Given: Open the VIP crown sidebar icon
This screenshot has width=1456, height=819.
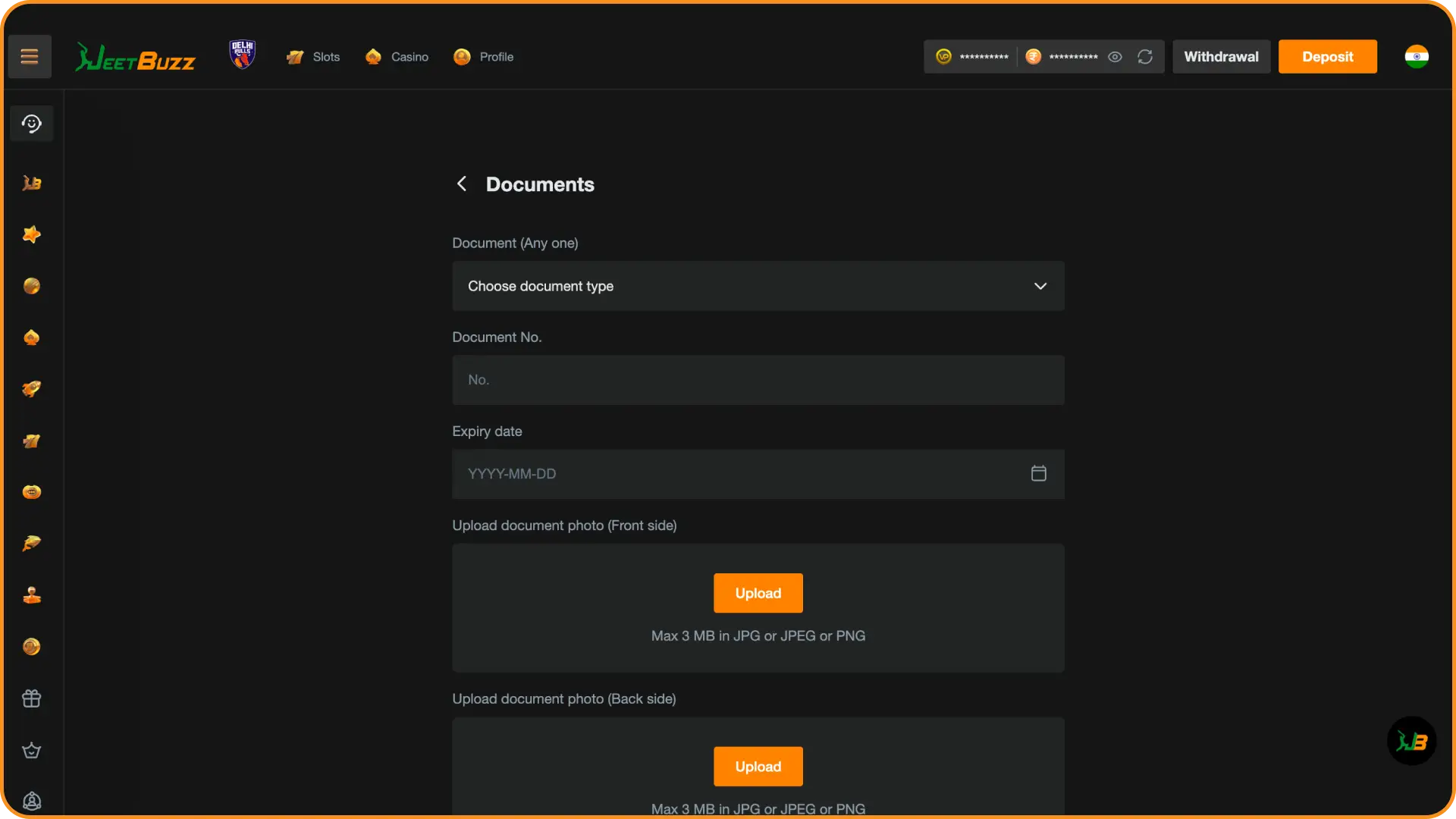Looking at the screenshot, I should [x=32, y=750].
